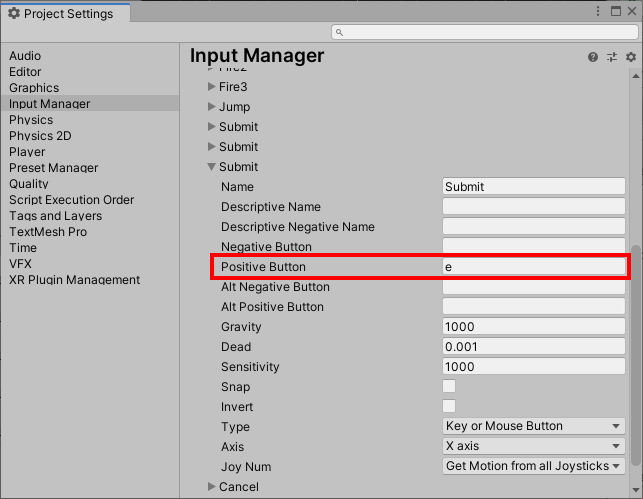This screenshot has height=499, width=643.
Task: Click the Dead property label
Action: click(236, 346)
